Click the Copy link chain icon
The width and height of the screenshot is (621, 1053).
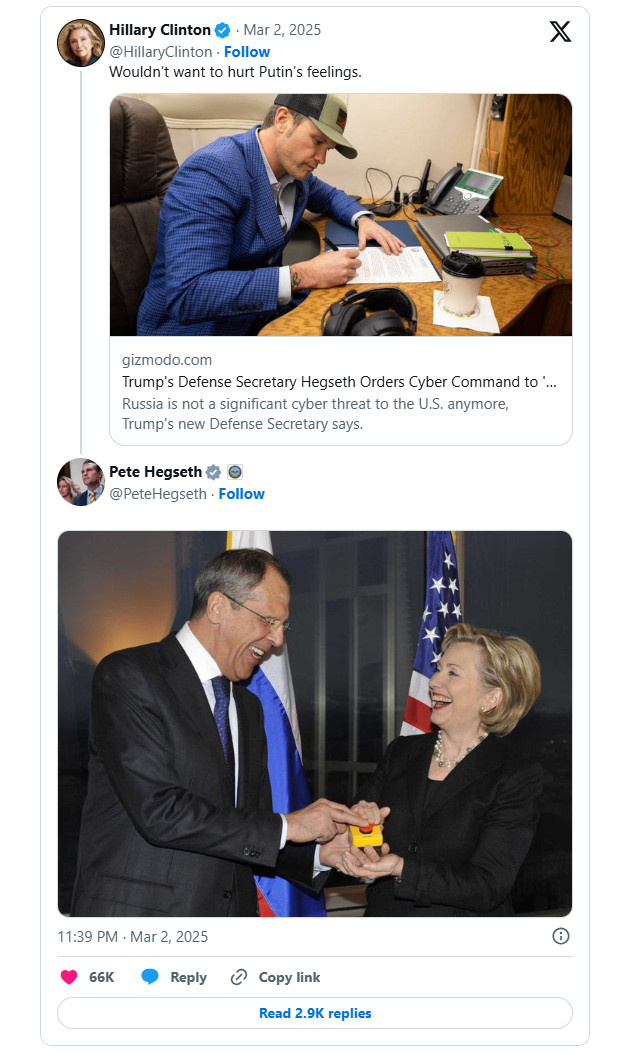point(238,977)
